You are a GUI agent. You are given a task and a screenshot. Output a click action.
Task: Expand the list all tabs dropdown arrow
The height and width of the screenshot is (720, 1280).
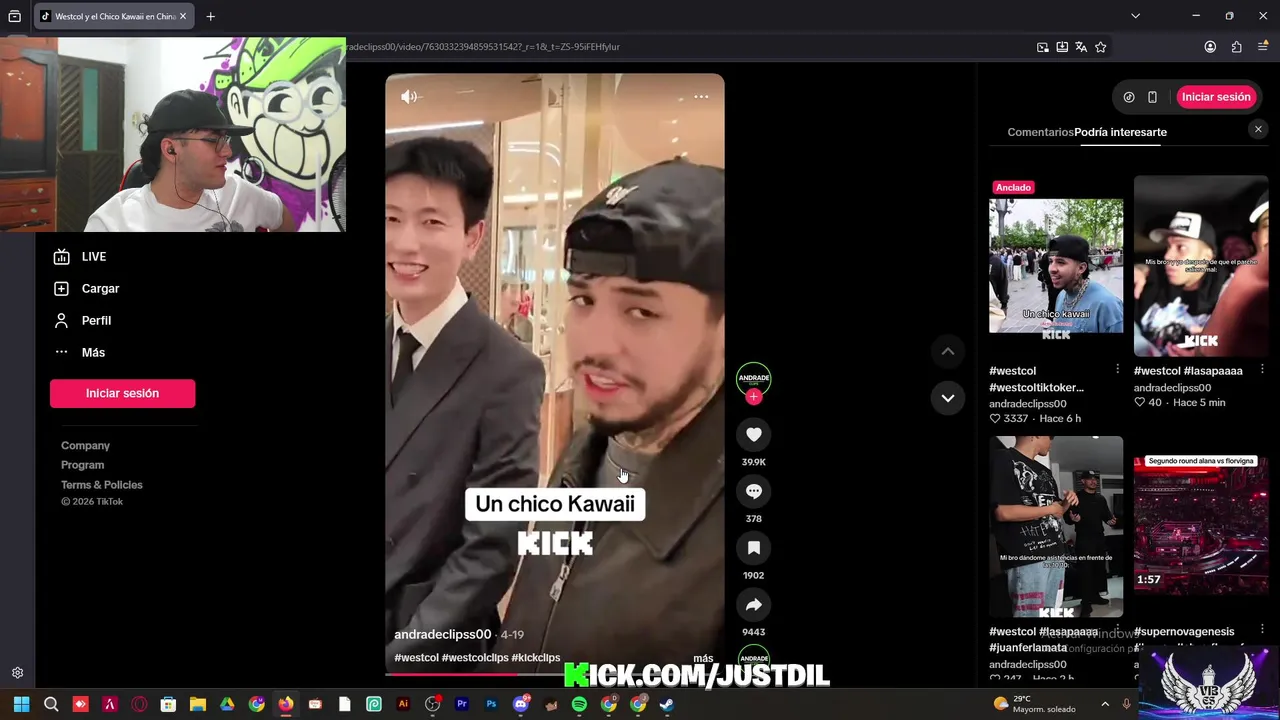coord(1135,16)
